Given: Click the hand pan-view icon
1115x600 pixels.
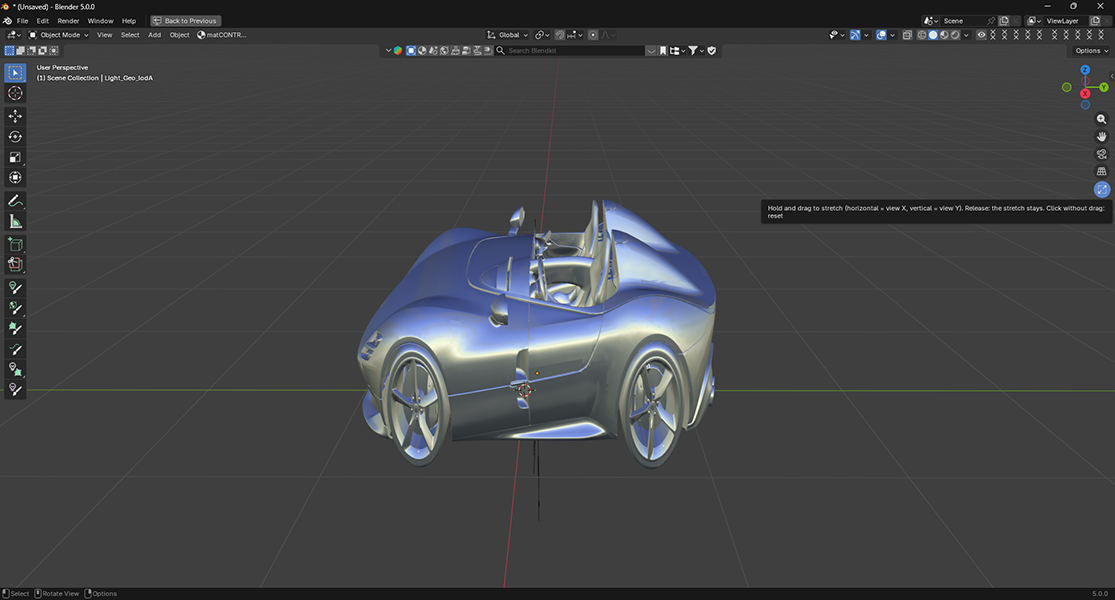Looking at the screenshot, I should pyautogui.click(x=1101, y=136).
